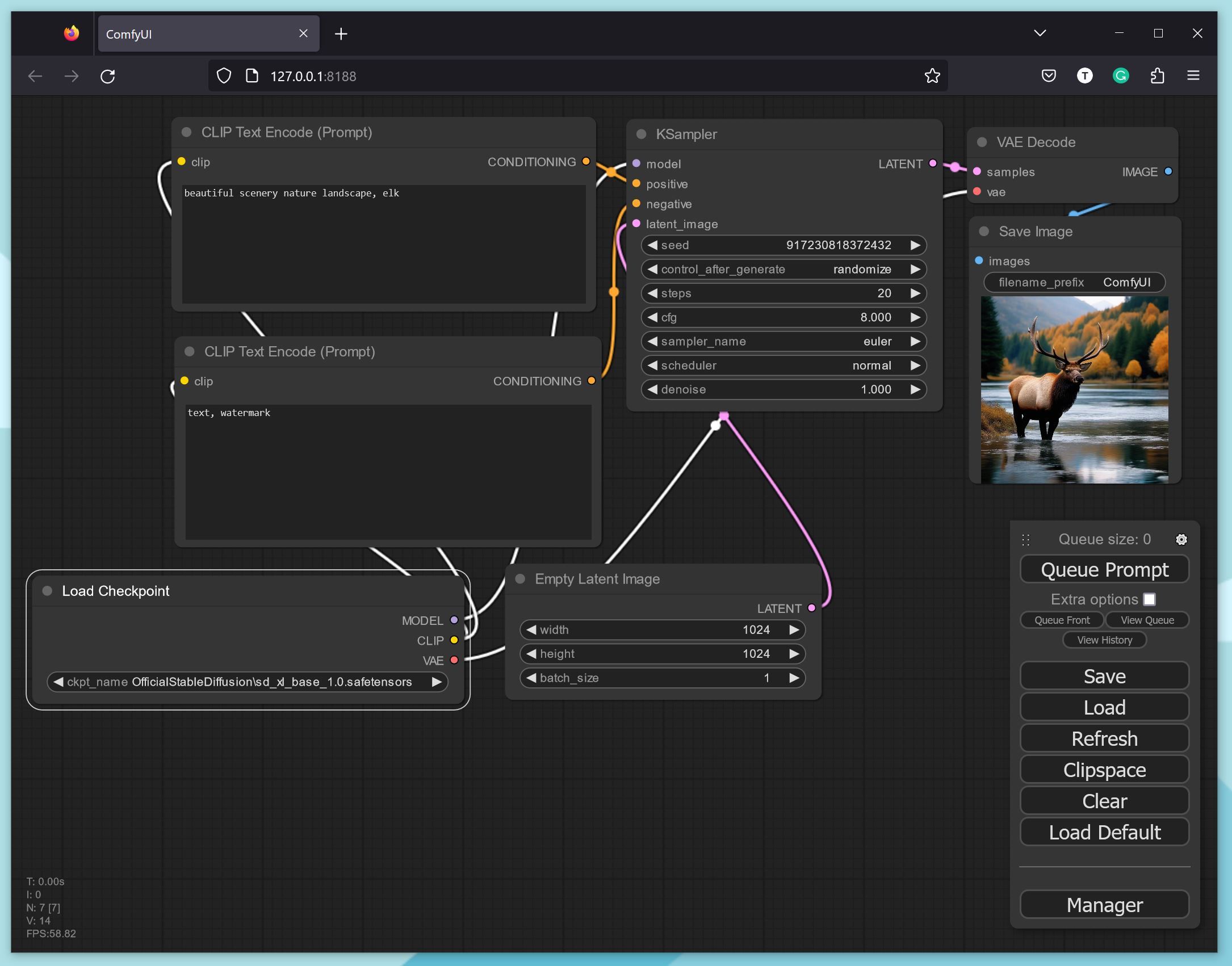Open a new browser tab
Screen dimensions: 1232x966
[x=341, y=34]
